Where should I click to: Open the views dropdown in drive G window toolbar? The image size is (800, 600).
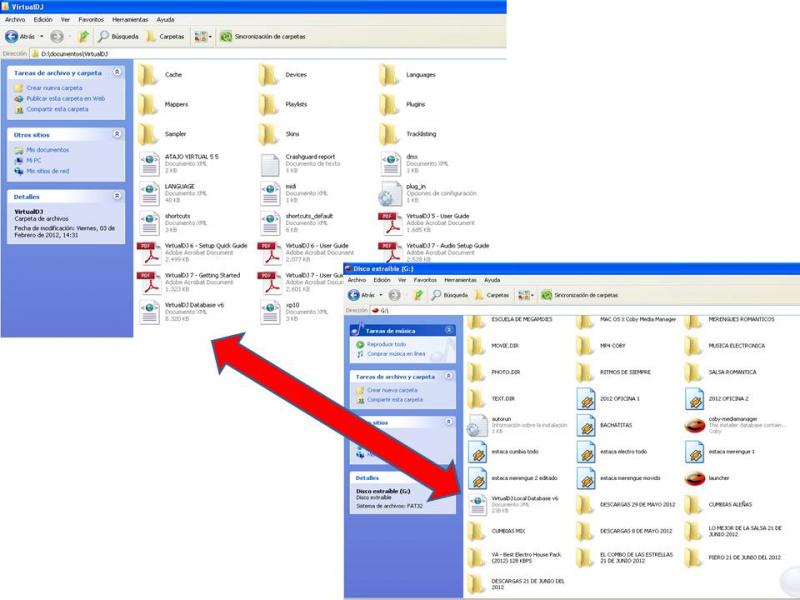pos(532,295)
